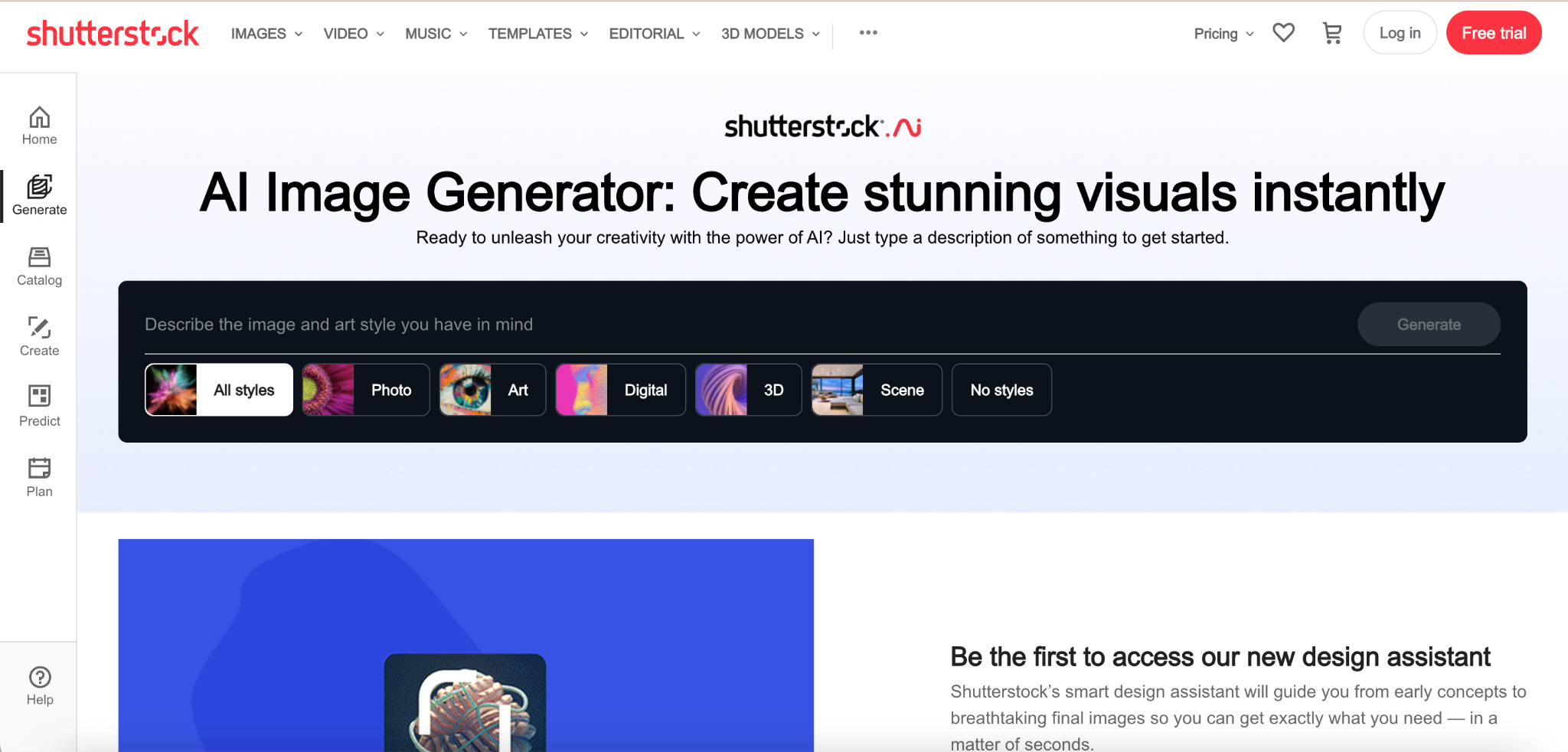
Task: Expand the Editorial dropdown menu
Action: click(x=655, y=34)
